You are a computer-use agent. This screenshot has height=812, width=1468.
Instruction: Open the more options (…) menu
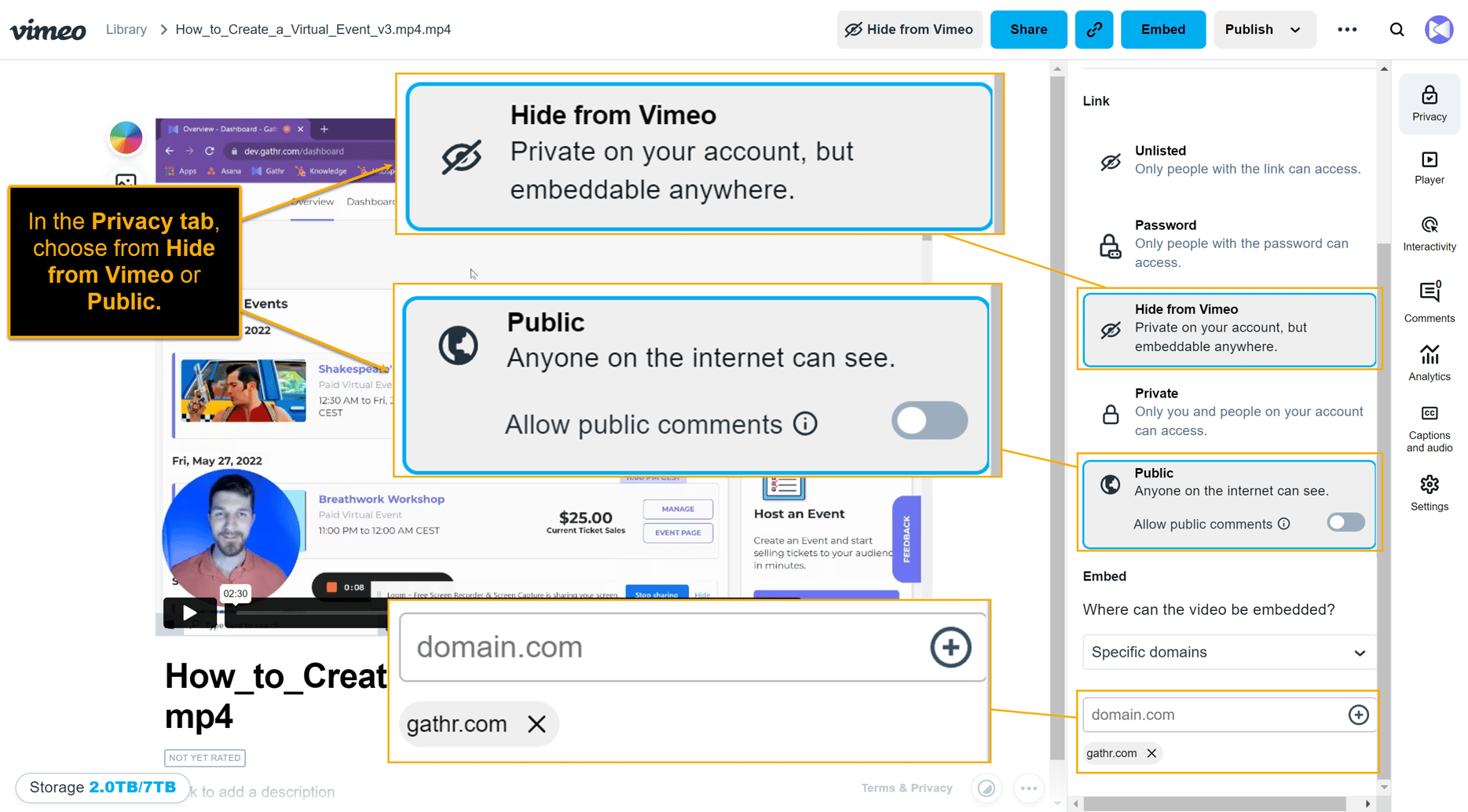point(1346,29)
